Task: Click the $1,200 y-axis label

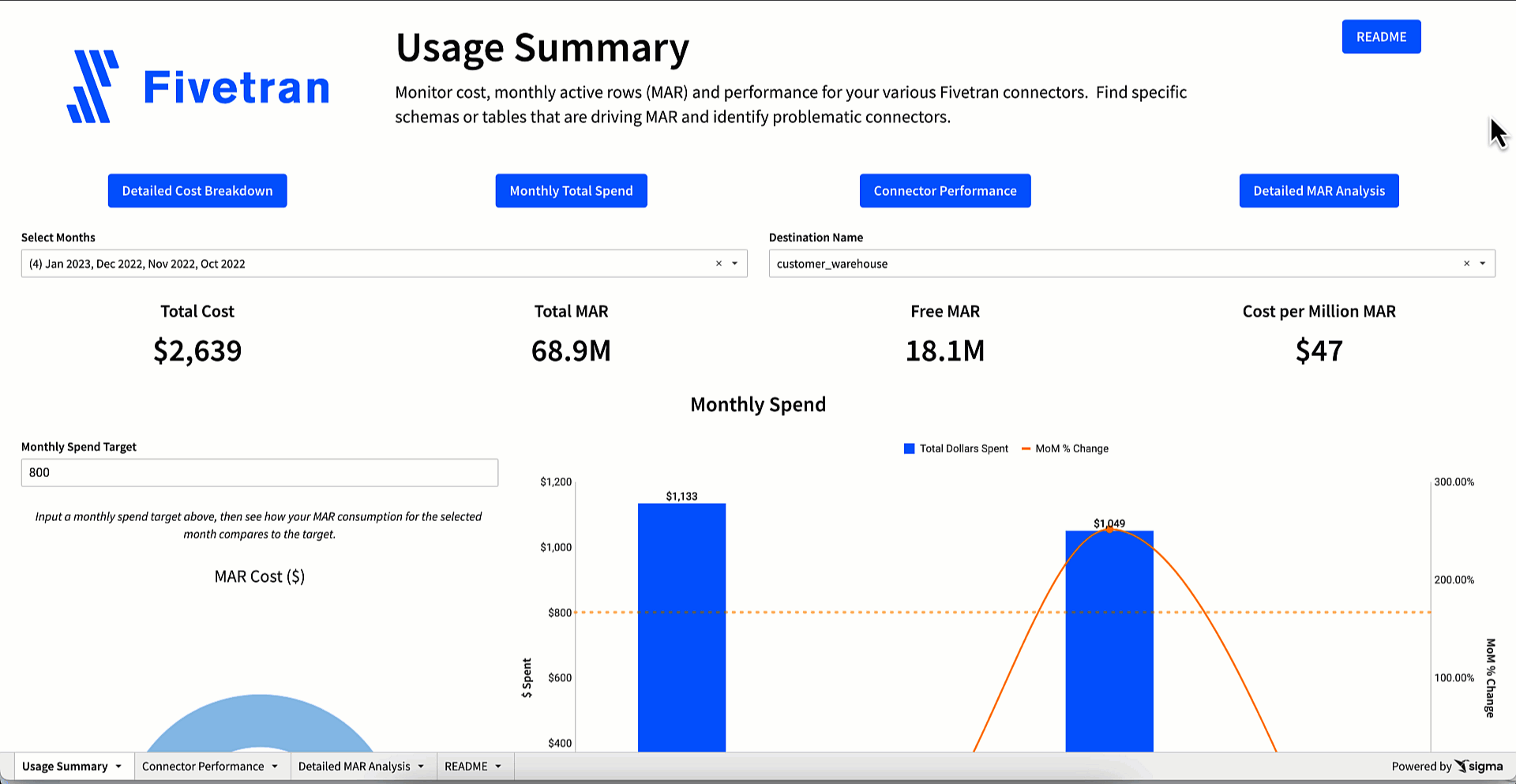Action: [x=556, y=482]
